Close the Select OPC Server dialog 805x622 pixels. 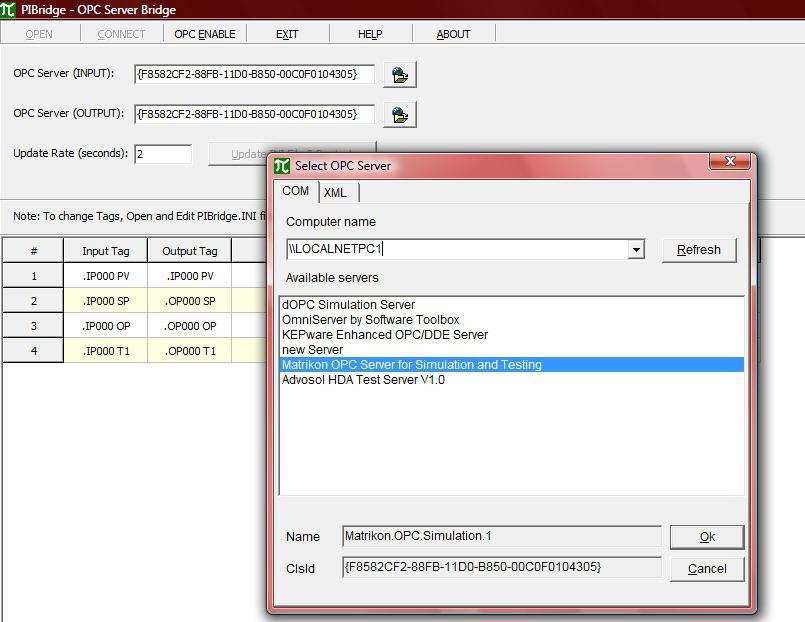point(730,161)
